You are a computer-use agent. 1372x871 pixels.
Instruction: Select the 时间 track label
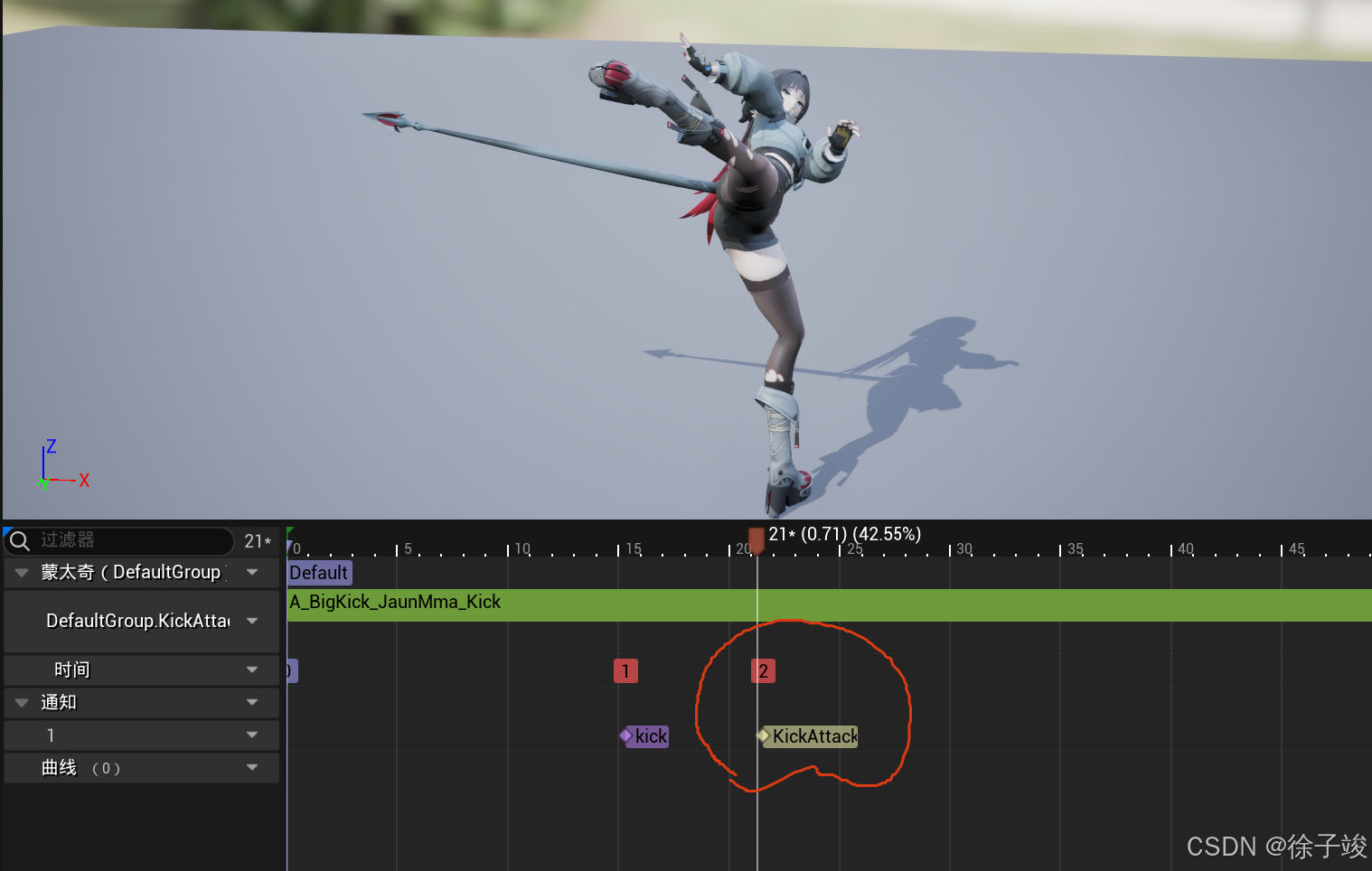coord(72,670)
